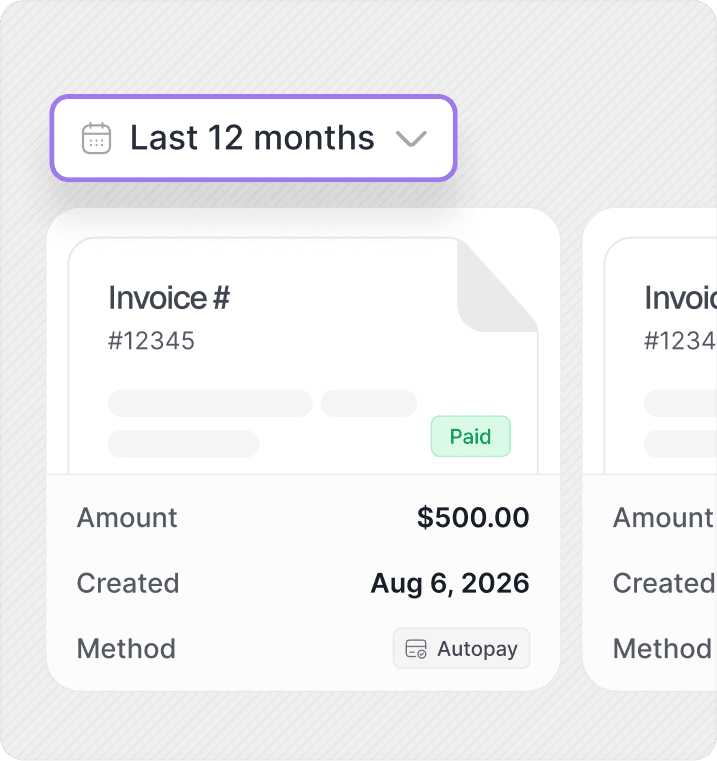Click the Autopay card icon
This screenshot has height=761, width=717.
[416, 649]
